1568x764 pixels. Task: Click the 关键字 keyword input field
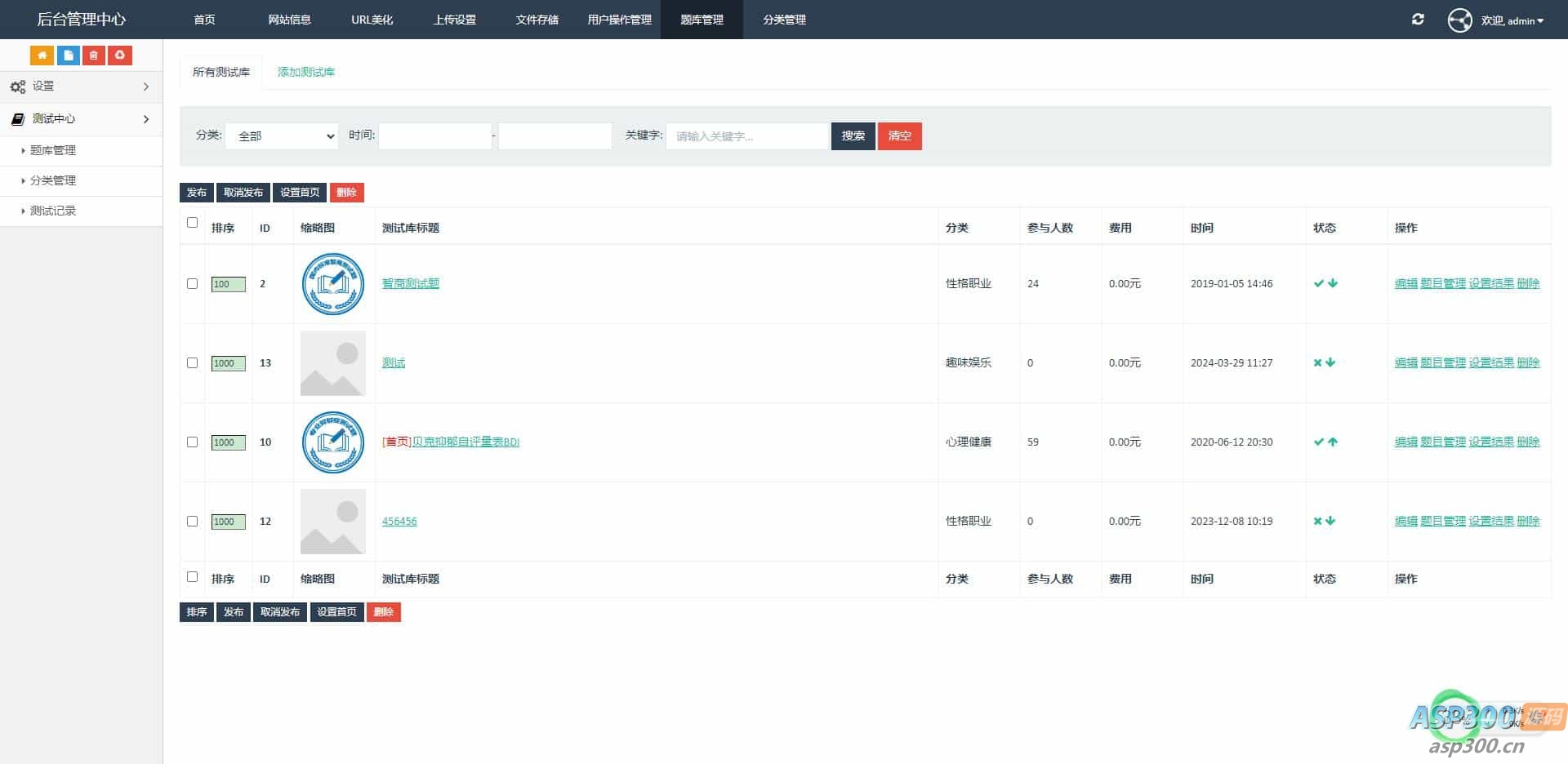tap(746, 136)
